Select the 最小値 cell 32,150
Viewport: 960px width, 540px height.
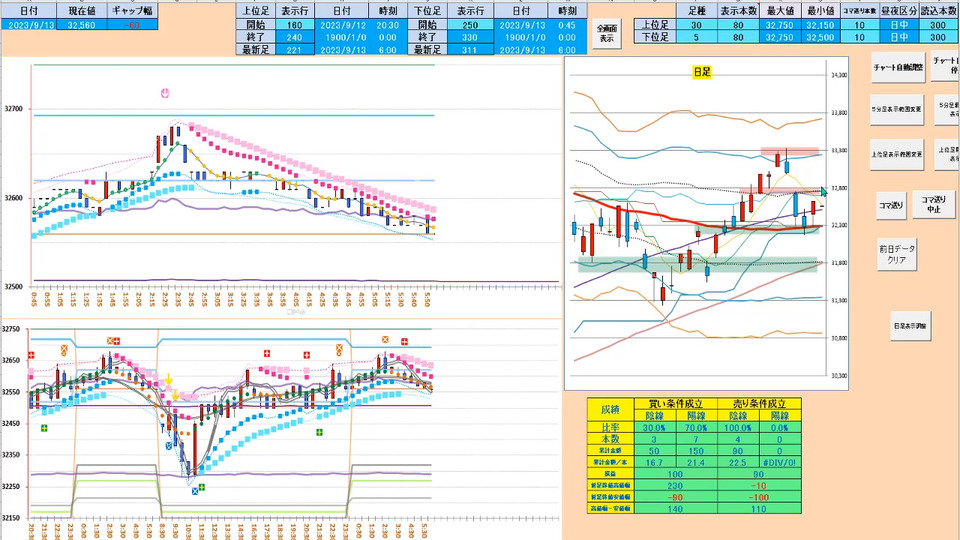(x=820, y=25)
